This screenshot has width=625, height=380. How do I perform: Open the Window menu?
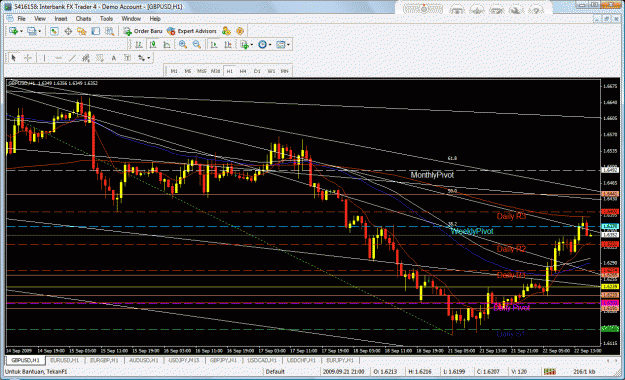[x=131, y=19]
